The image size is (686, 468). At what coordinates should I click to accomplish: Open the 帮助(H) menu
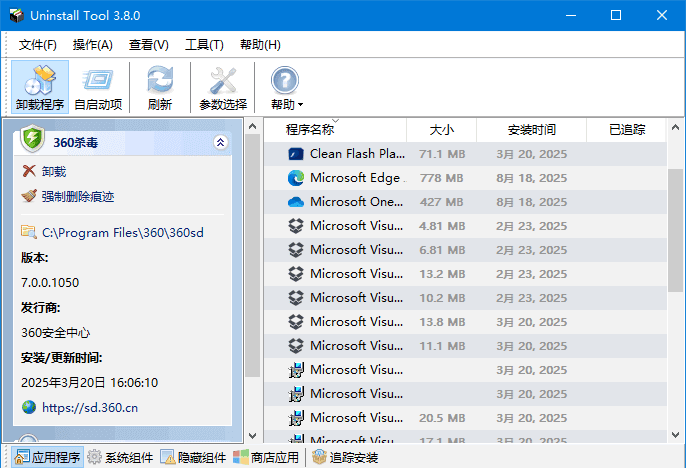pos(260,45)
